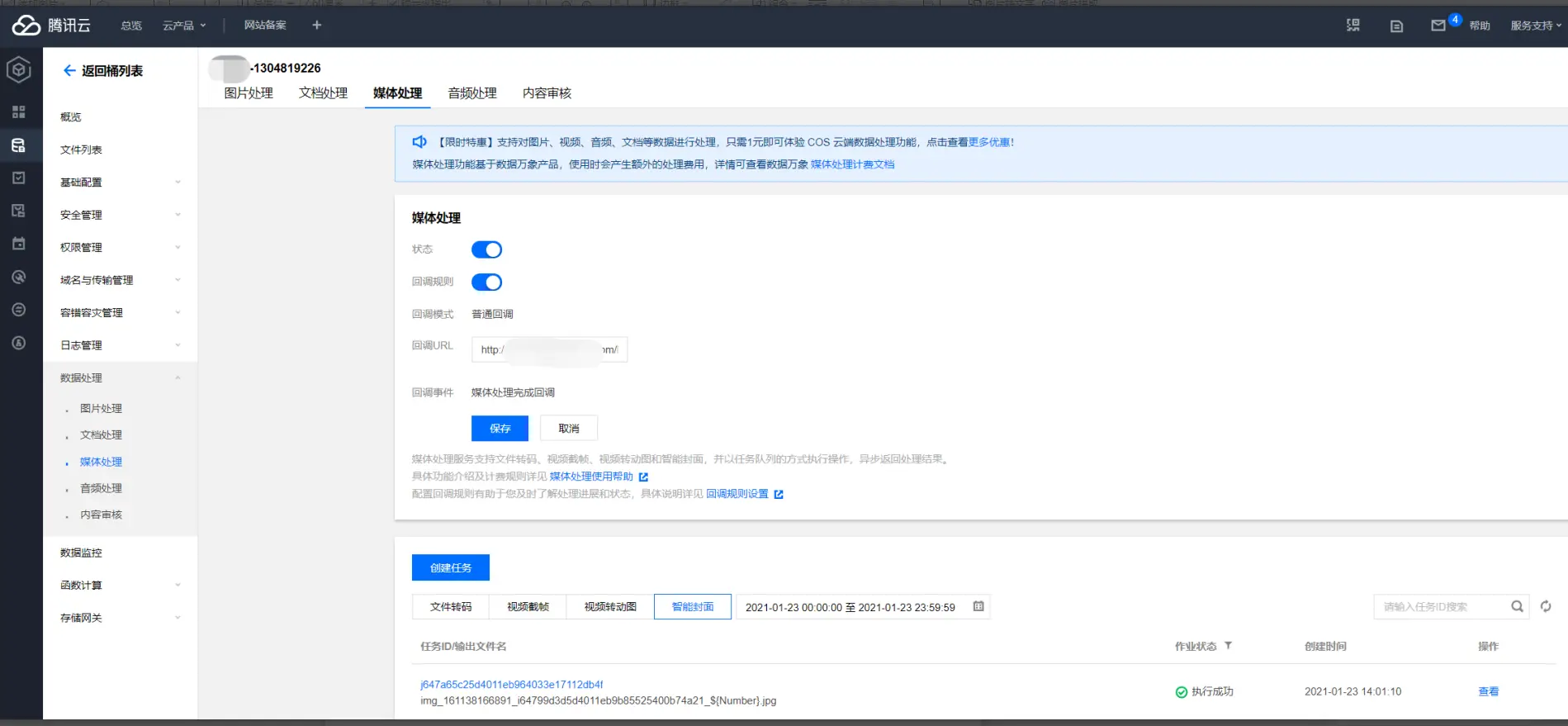Viewport: 1568px width, 726px height.
Task: Select the 视频转动图 task tab
Action: (x=610, y=606)
